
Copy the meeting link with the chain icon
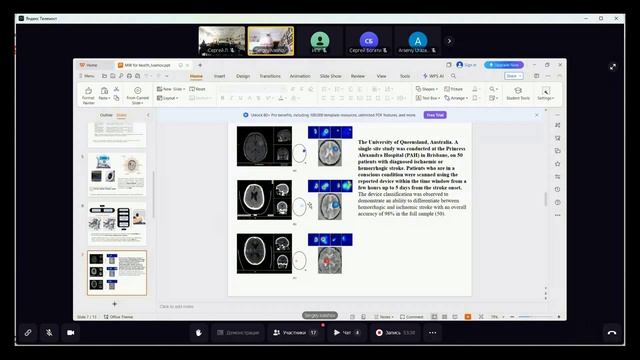click(28, 333)
